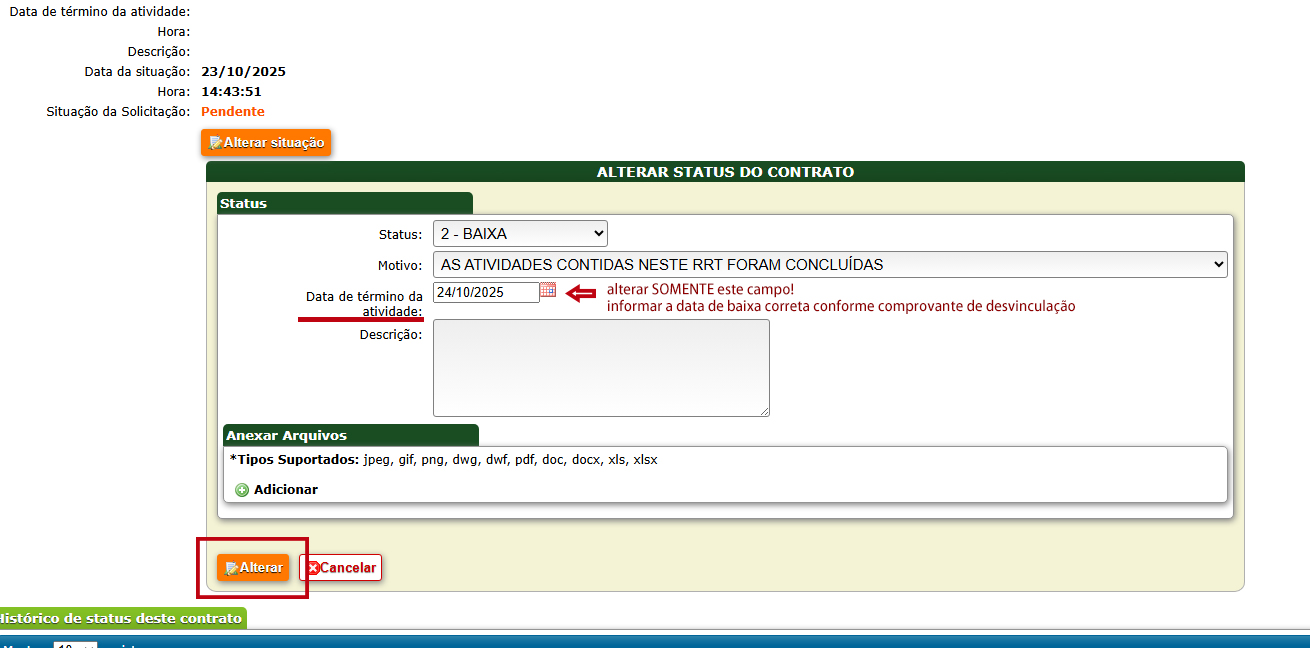Click the Descrição textarea resize handle

(765, 411)
